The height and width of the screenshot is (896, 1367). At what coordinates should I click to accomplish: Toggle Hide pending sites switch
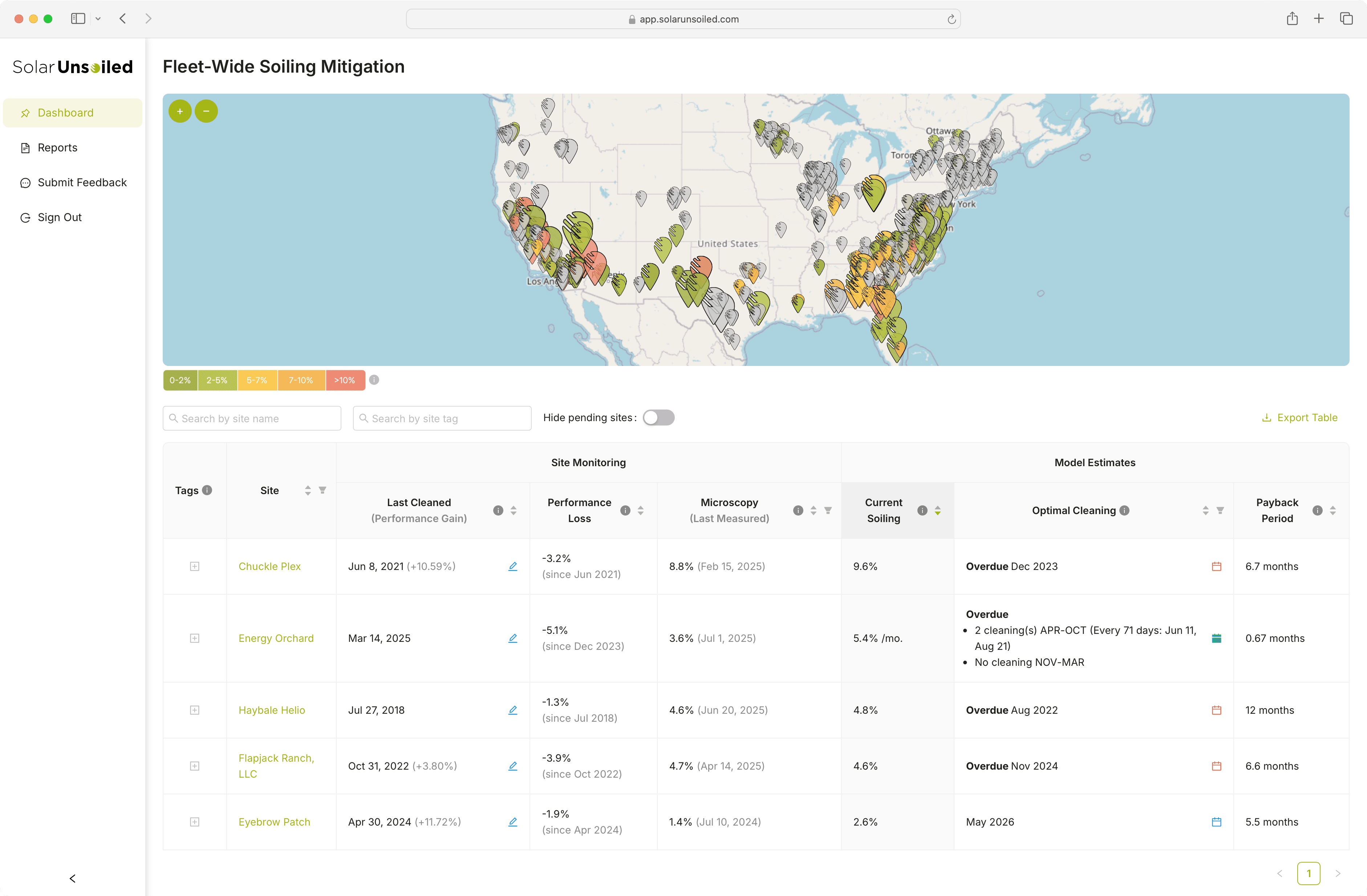click(x=658, y=418)
